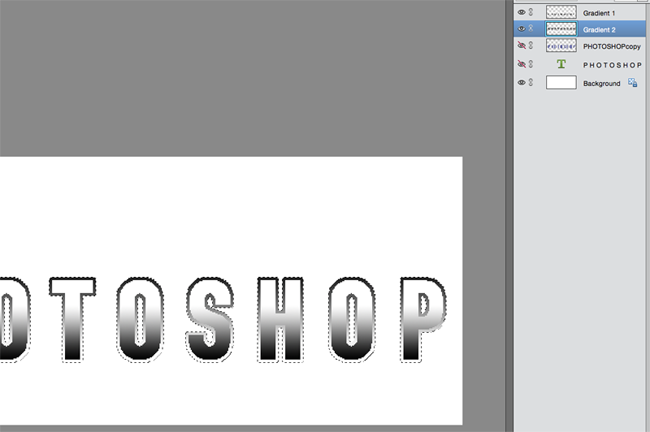Click the Gradient 2 layer thumbnail

click(561, 29)
